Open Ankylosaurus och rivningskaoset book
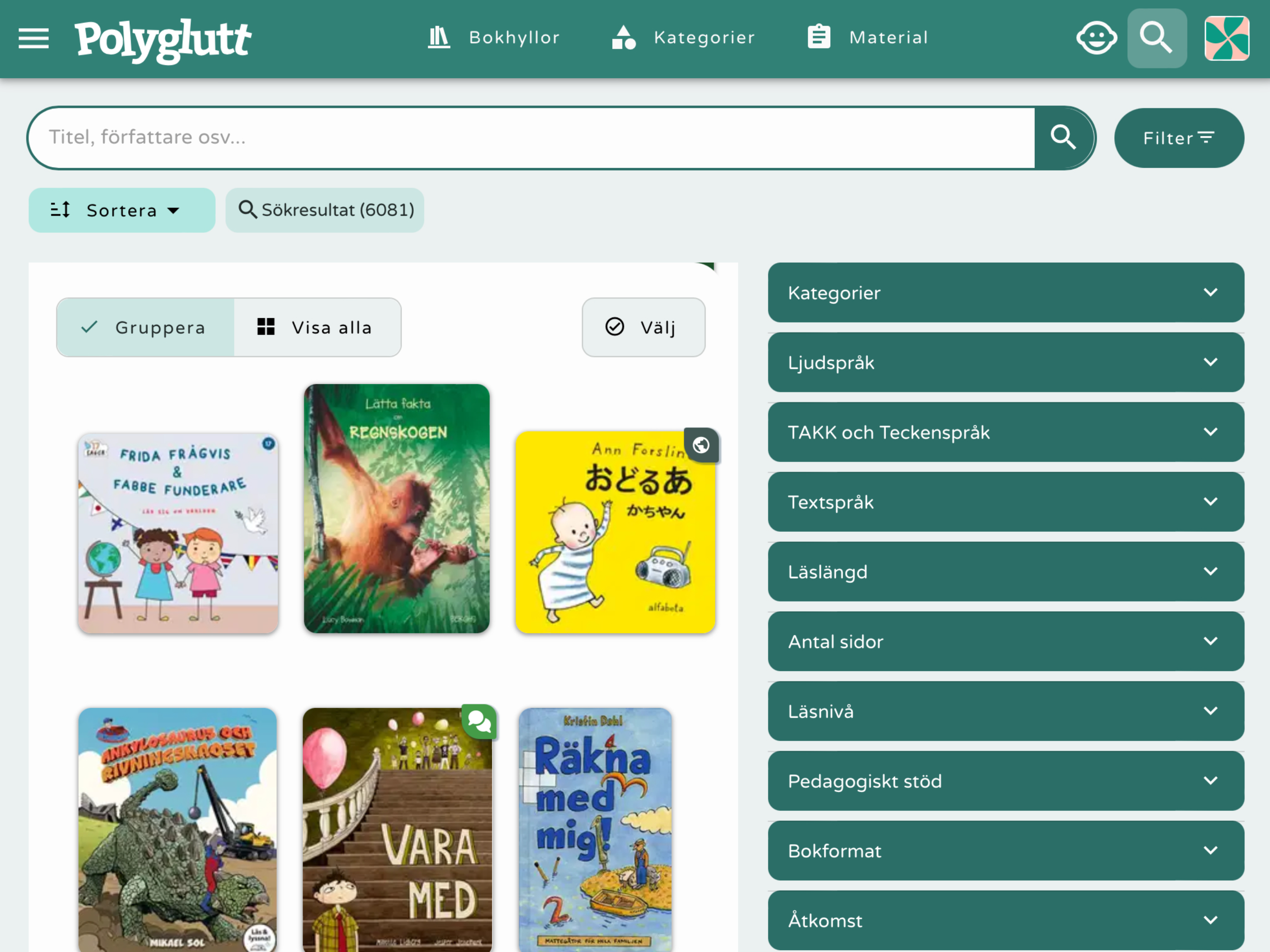The height and width of the screenshot is (952, 1270). tap(178, 830)
